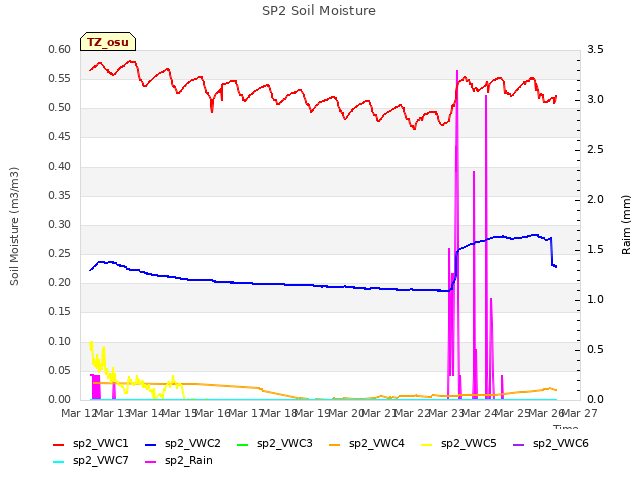Click the 0.00 left axis tick label
Screen dimensions: 640x480
pyautogui.click(x=60, y=399)
